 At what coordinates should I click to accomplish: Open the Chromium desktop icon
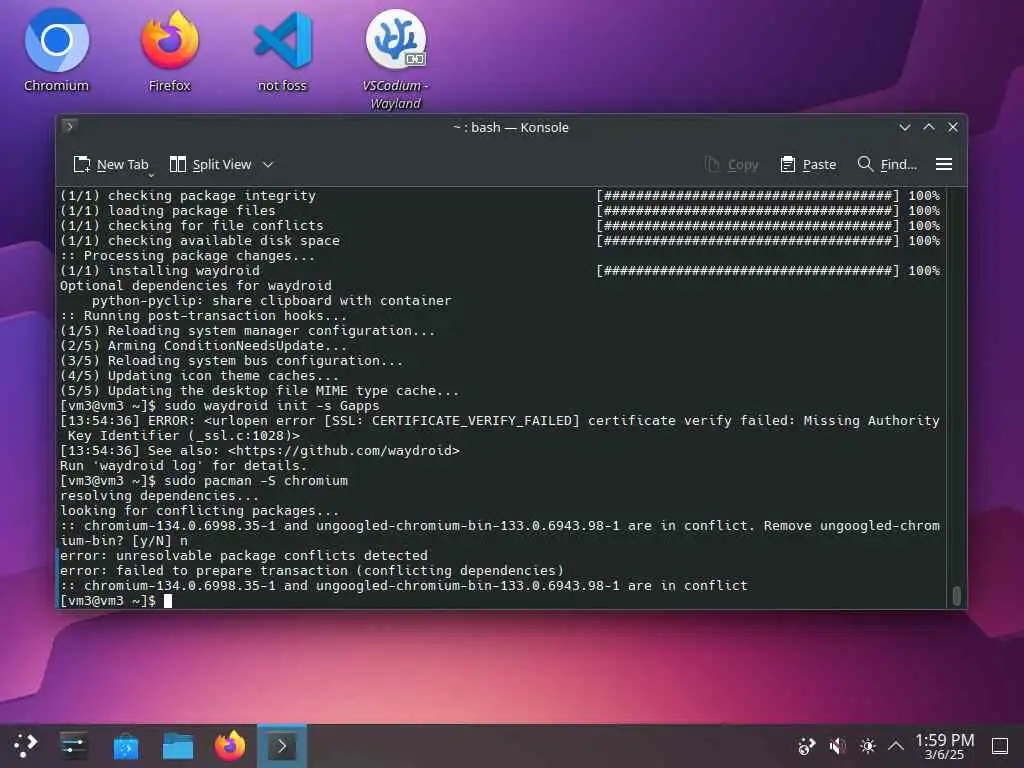point(57,51)
